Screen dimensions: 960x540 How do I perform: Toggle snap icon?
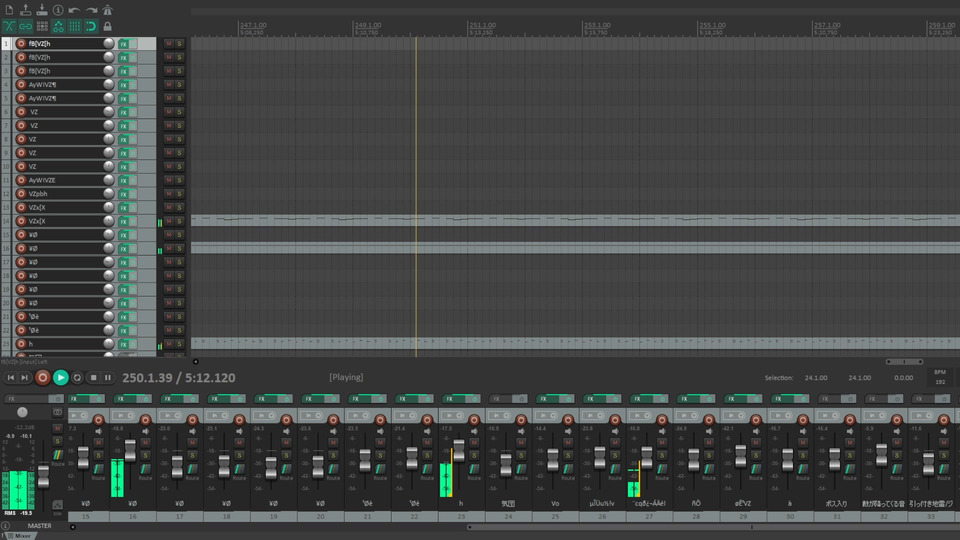click(91, 26)
